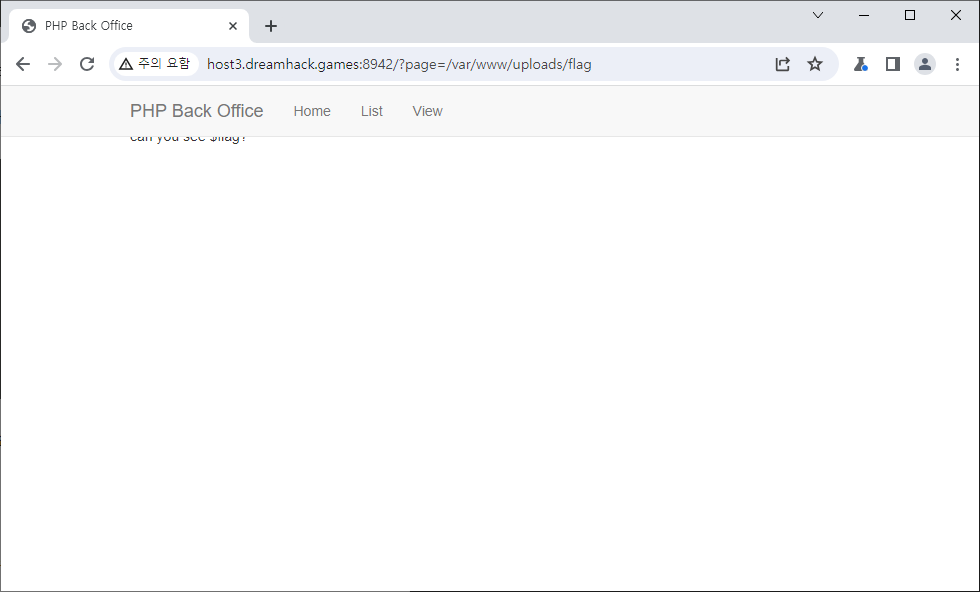Toggle the browser side panel
The image size is (980, 592).
point(893,64)
